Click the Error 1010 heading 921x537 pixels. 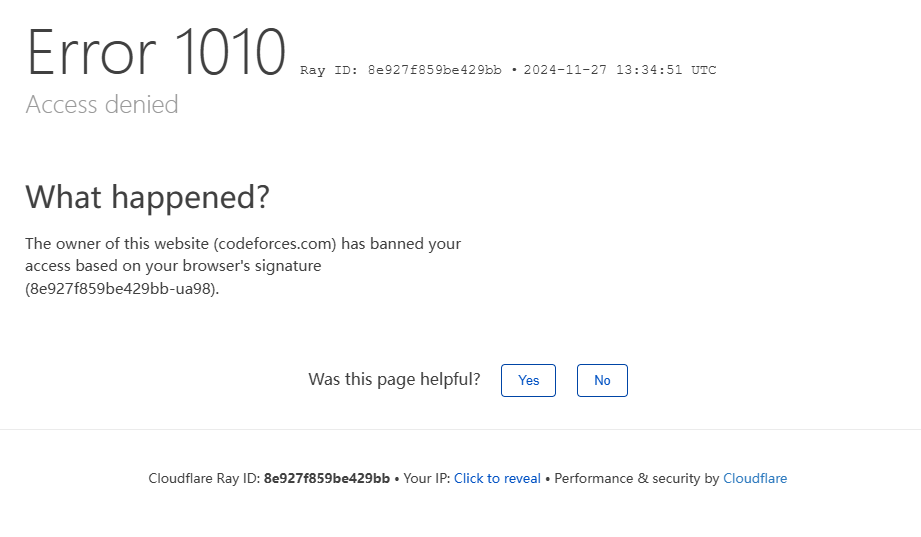pyautogui.click(x=156, y=52)
